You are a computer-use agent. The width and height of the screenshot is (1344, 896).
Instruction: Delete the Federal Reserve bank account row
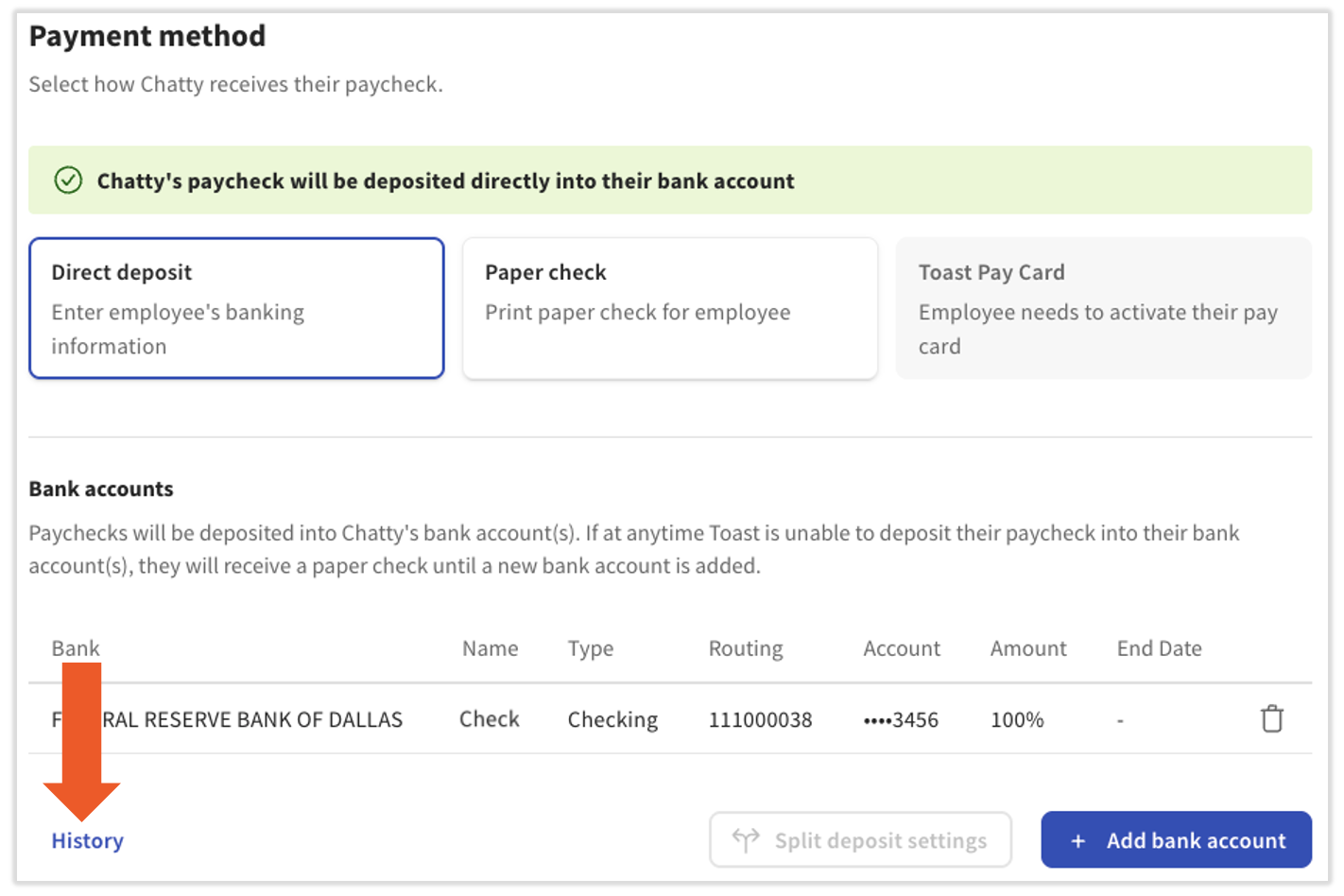[x=1271, y=719]
